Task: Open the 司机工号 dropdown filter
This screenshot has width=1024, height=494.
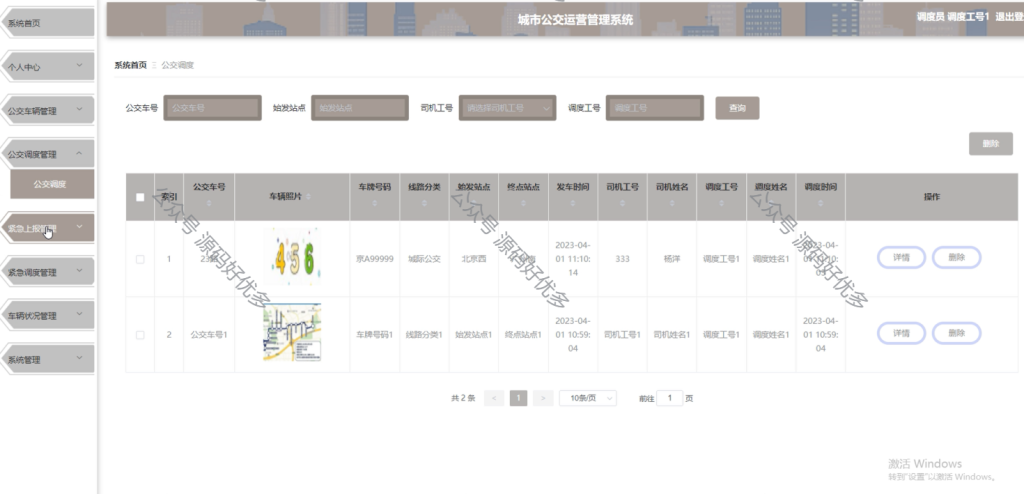Action: 507,108
